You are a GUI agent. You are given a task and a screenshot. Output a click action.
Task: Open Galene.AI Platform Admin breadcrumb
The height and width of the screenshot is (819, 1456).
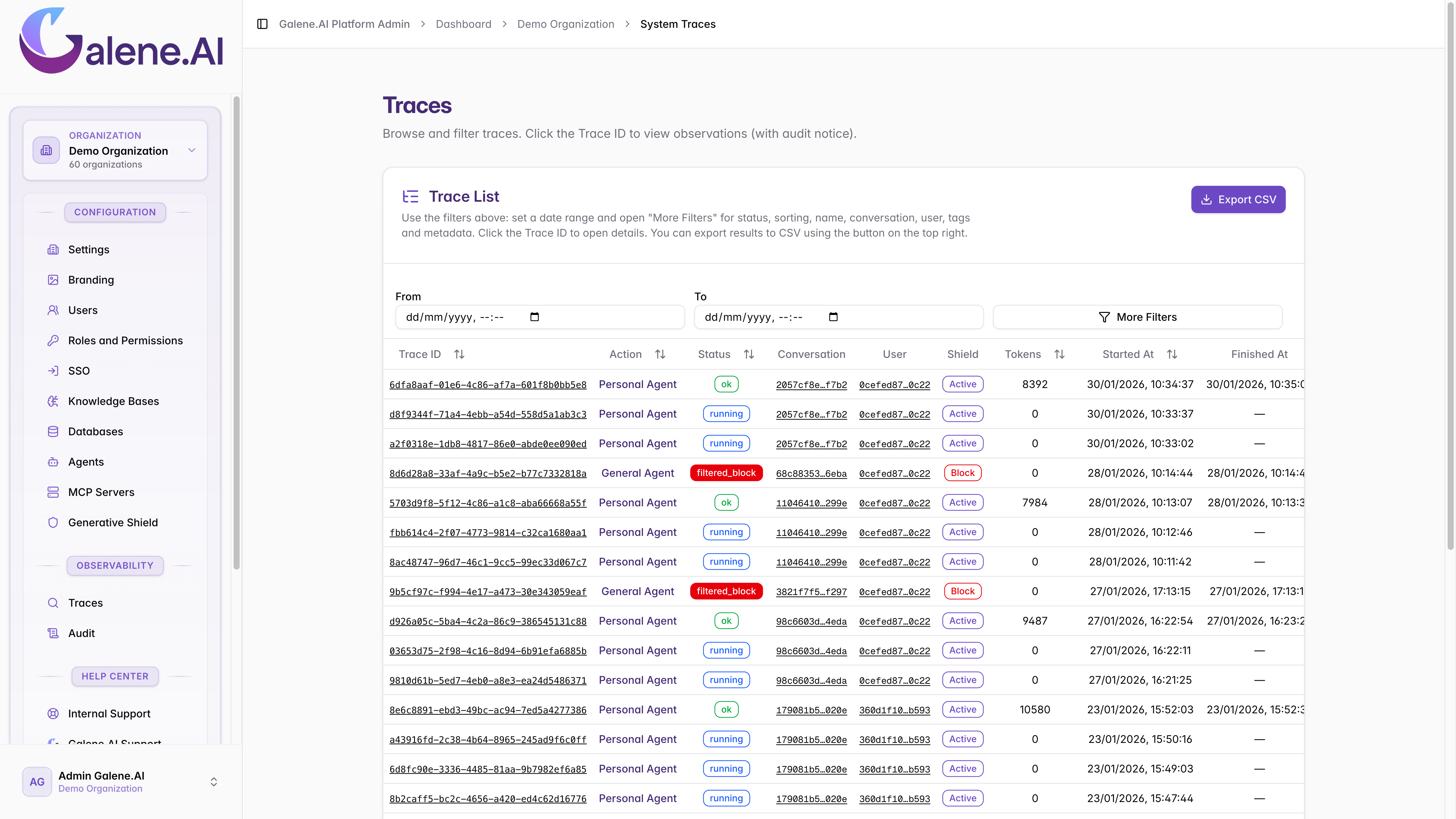coord(344,24)
